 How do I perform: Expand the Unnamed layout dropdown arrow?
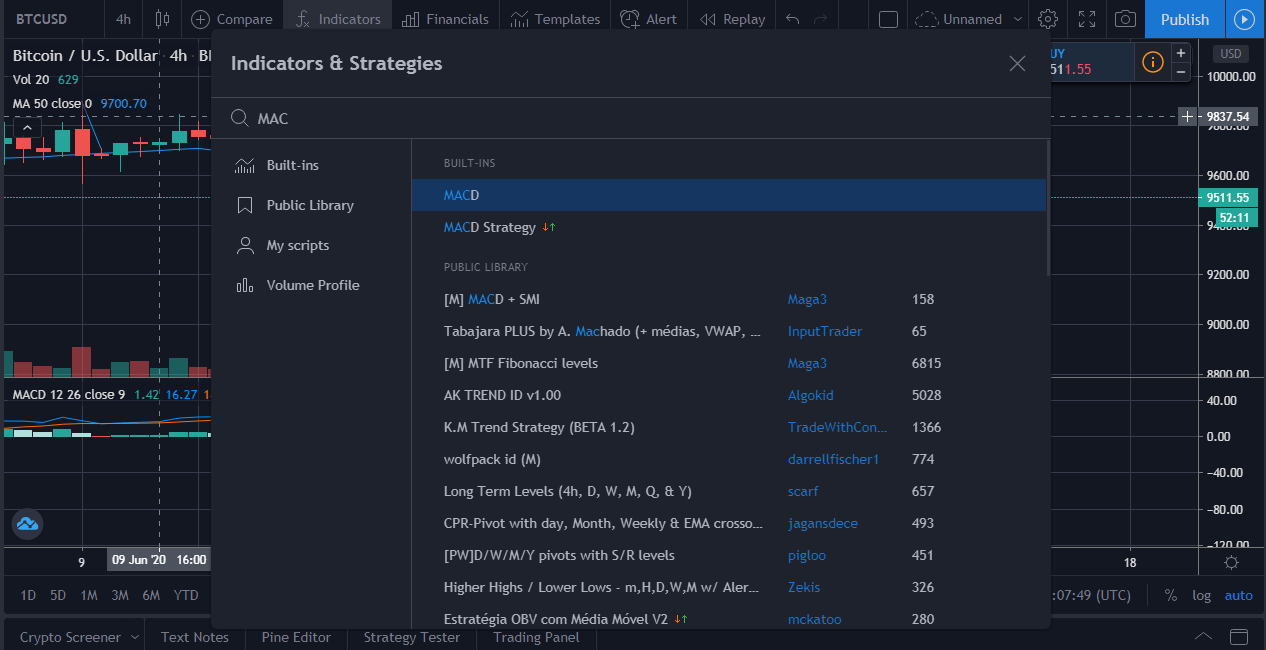point(1018,19)
